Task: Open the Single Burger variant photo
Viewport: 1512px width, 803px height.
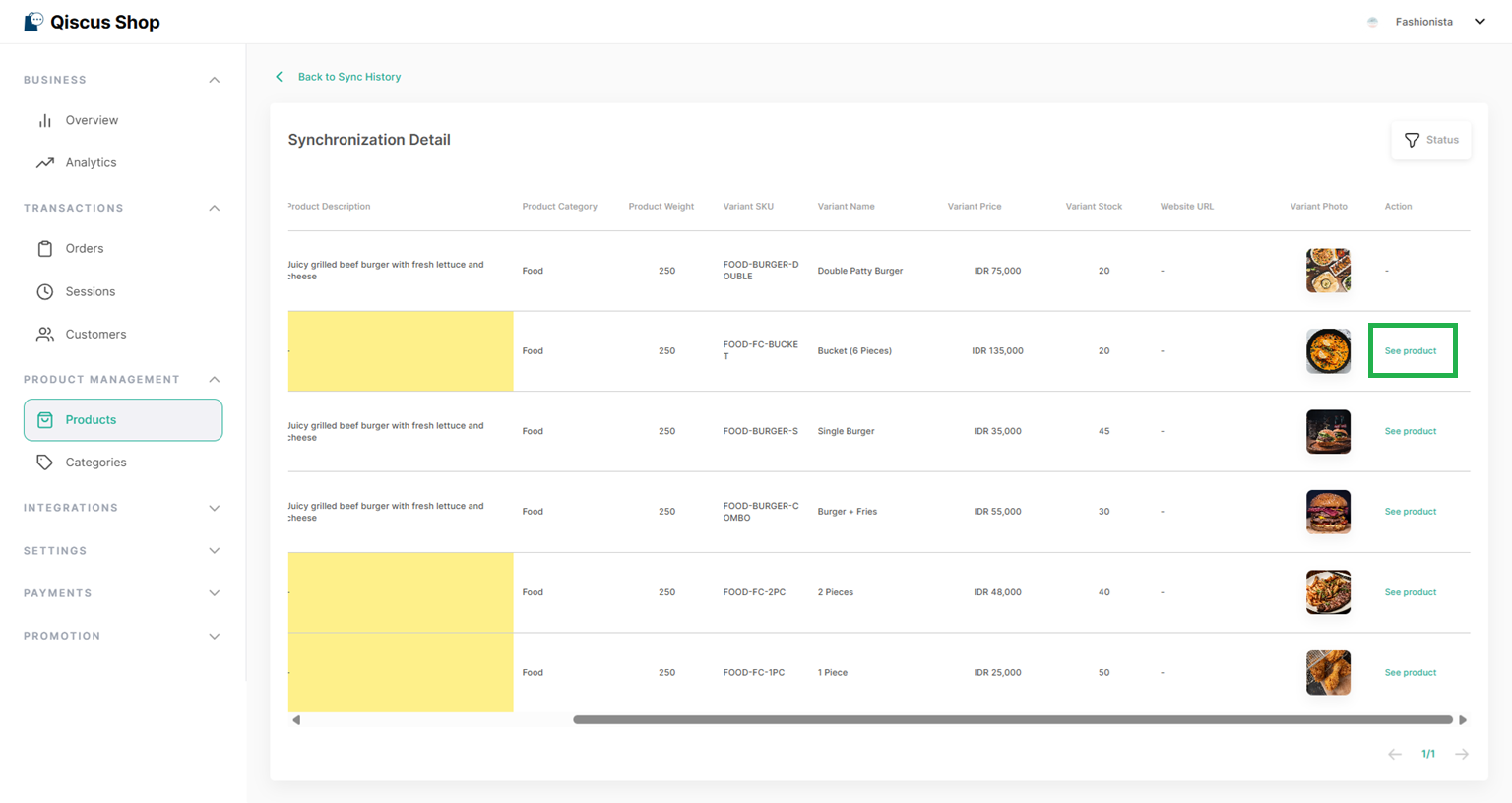Action: click(x=1328, y=431)
